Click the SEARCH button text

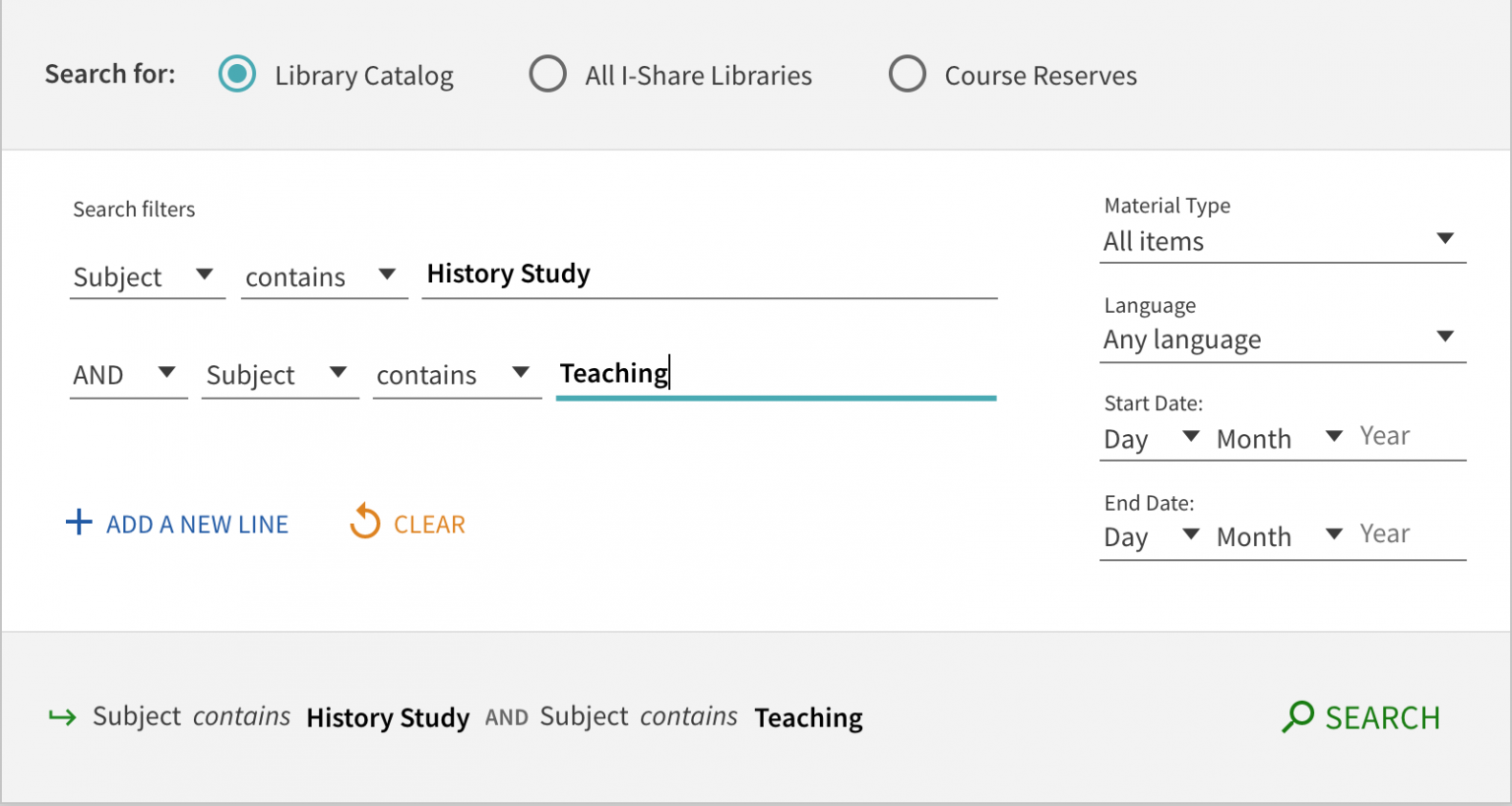coord(1381,717)
